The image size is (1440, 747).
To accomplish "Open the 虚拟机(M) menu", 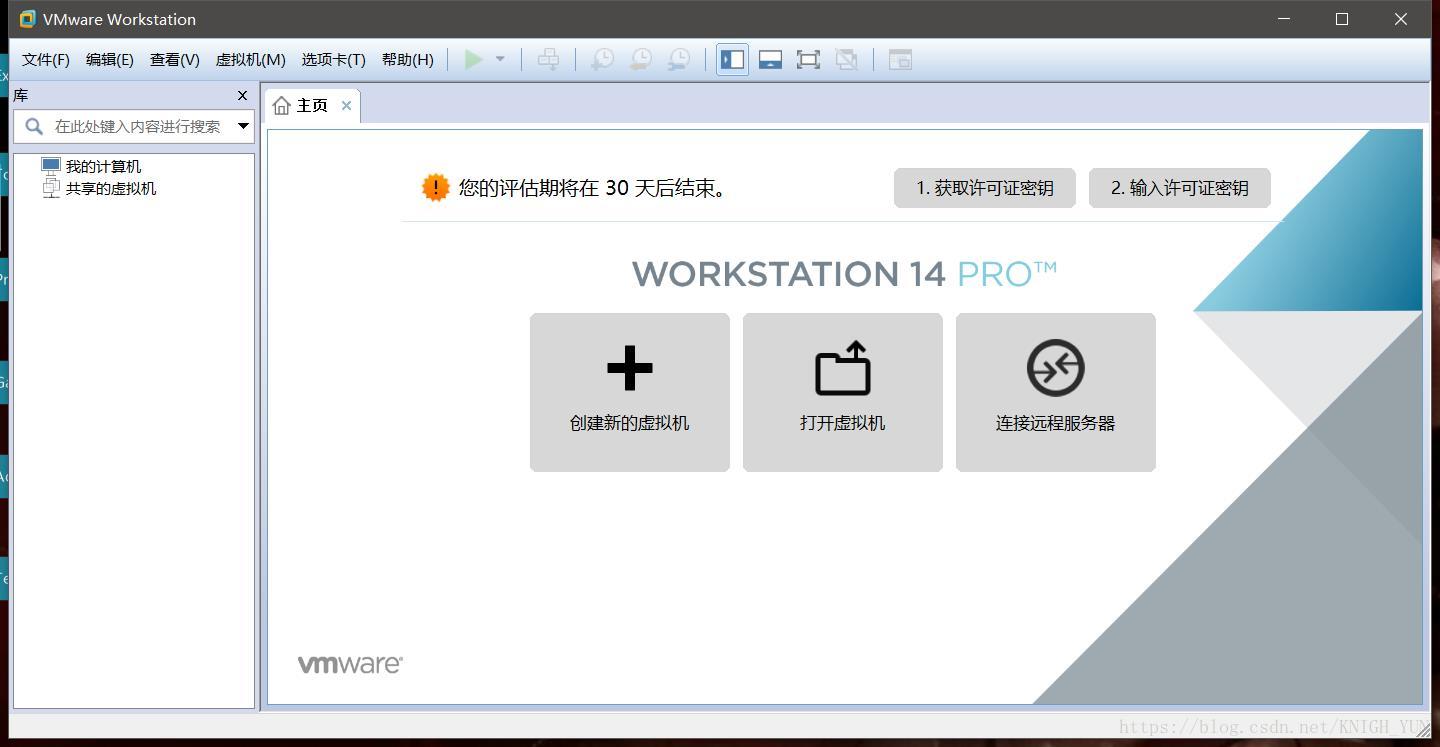I will pyautogui.click(x=251, y=60).
